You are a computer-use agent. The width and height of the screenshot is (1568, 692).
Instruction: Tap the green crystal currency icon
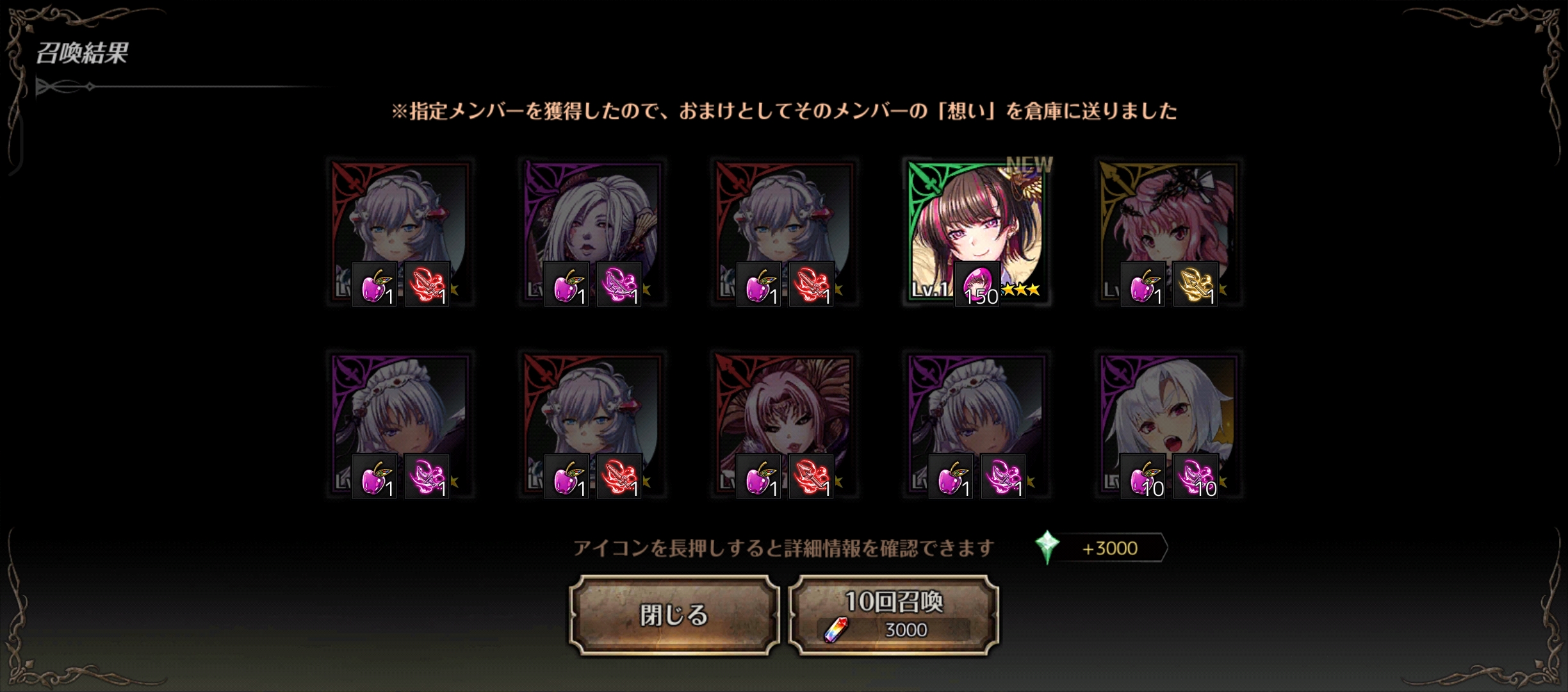point(1047,548)
